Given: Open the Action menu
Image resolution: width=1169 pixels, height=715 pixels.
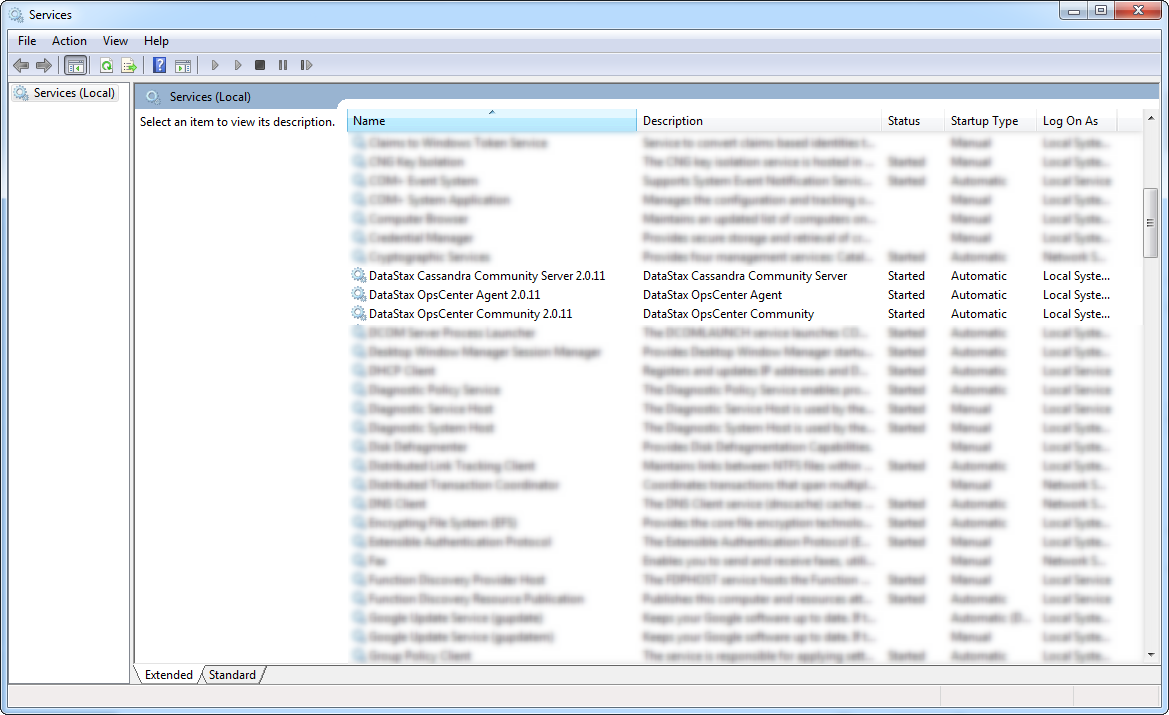Looking at the screenshot, I should tap(69, 41).
